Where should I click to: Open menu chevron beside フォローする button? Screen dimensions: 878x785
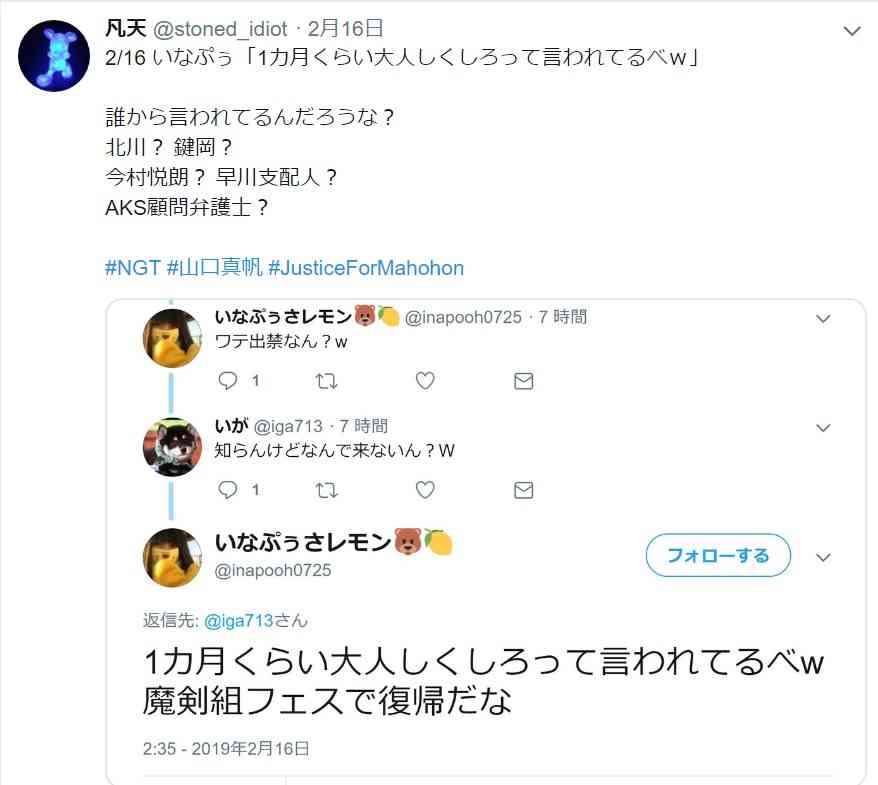point(823,558)
